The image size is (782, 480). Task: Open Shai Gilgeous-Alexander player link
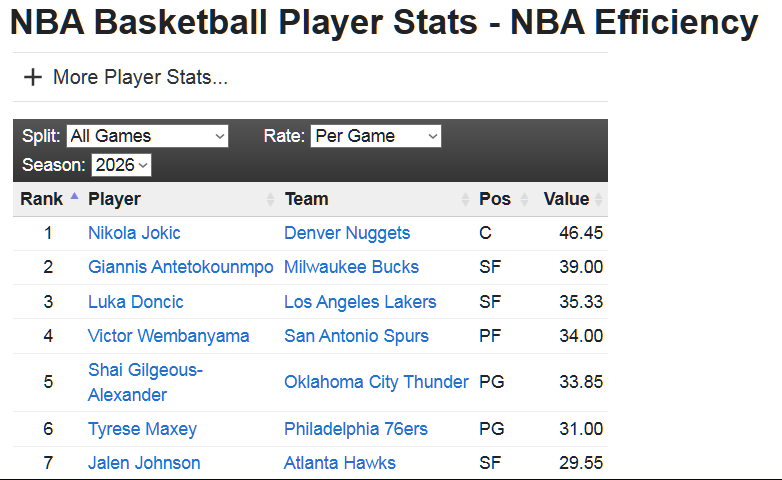click(x=145, y=382)
